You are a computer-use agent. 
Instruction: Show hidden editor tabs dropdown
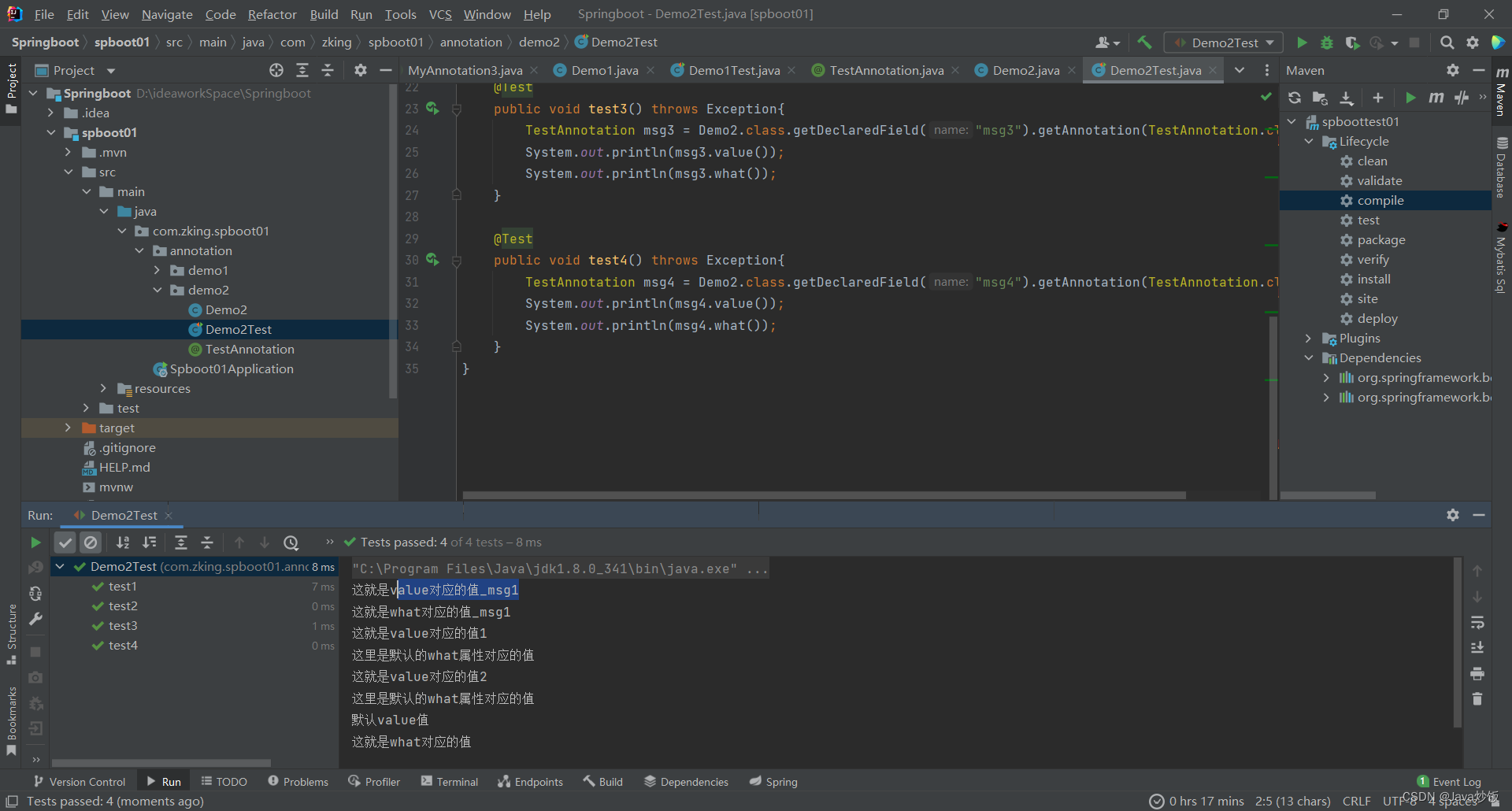click(1240, 70)
